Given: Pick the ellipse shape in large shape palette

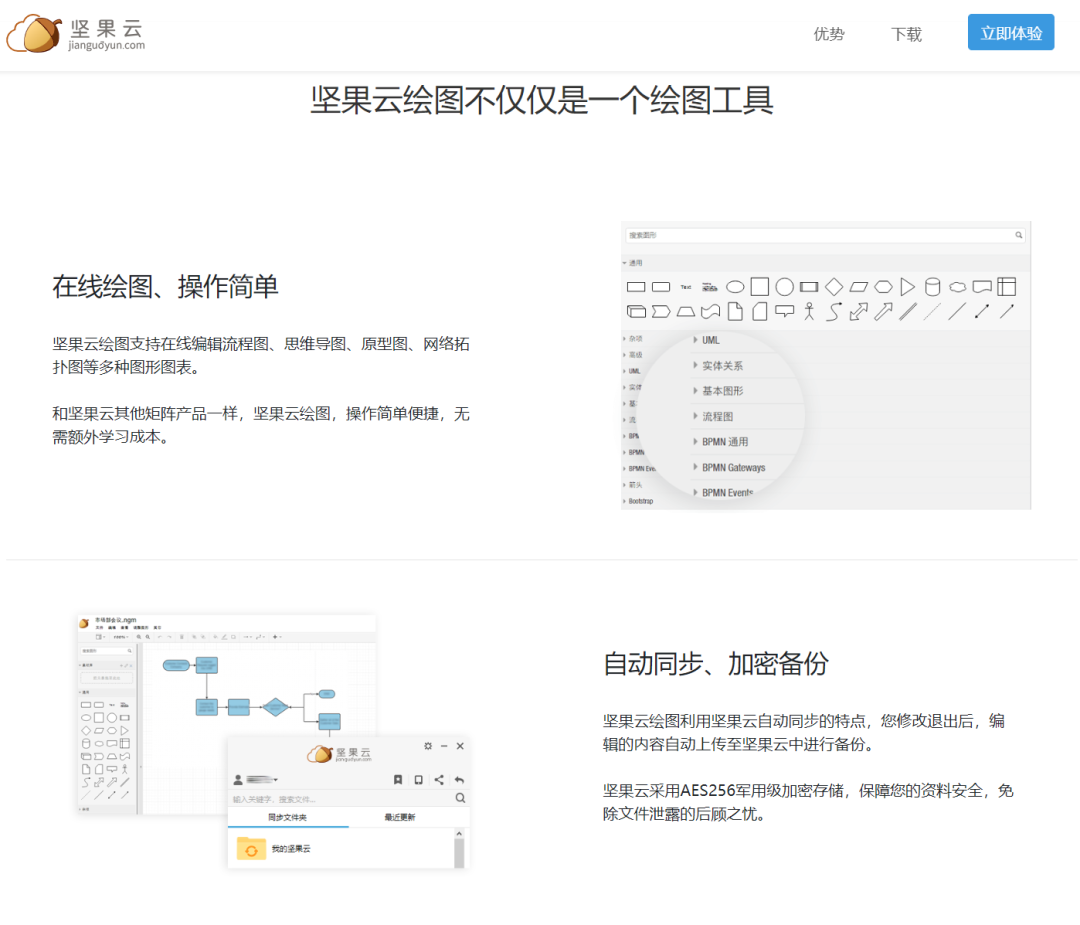Looking at the screenshot, I should [x=735, y=287].
